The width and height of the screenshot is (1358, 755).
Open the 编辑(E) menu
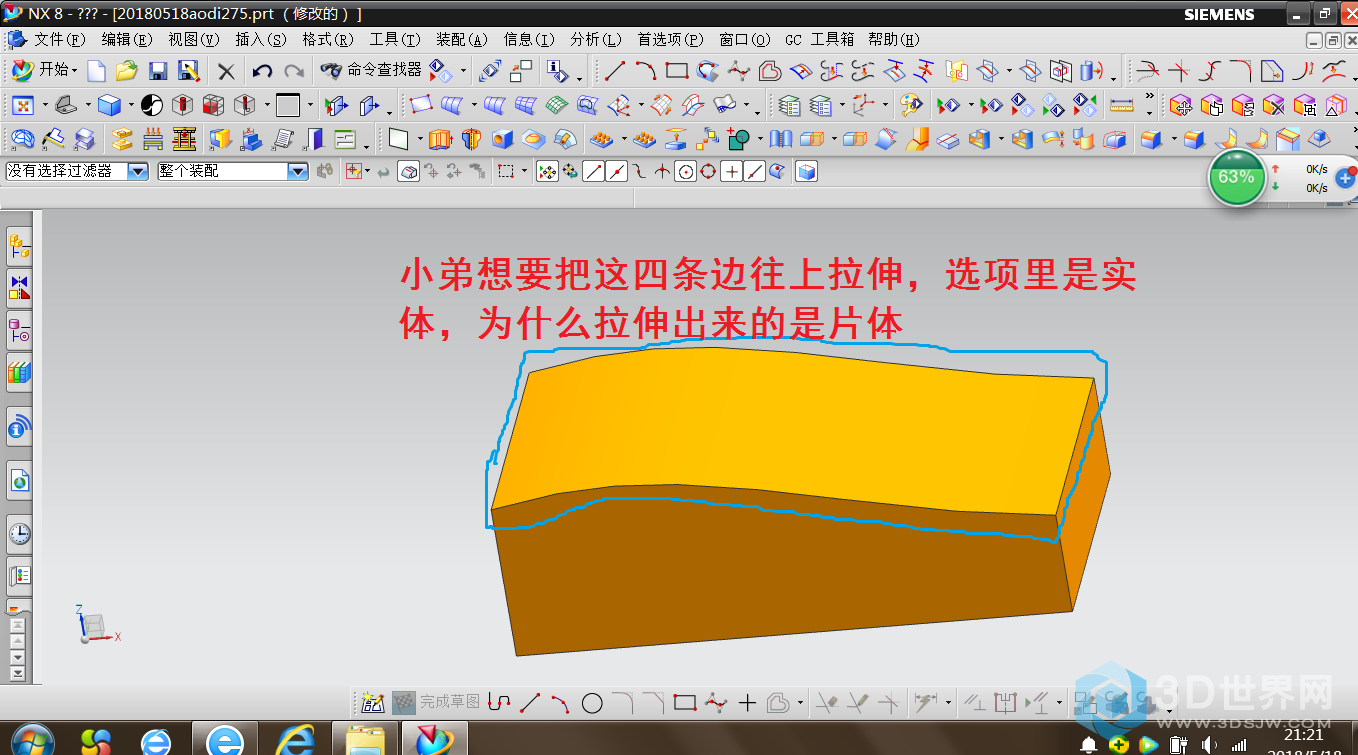click(x=127, y=39)
